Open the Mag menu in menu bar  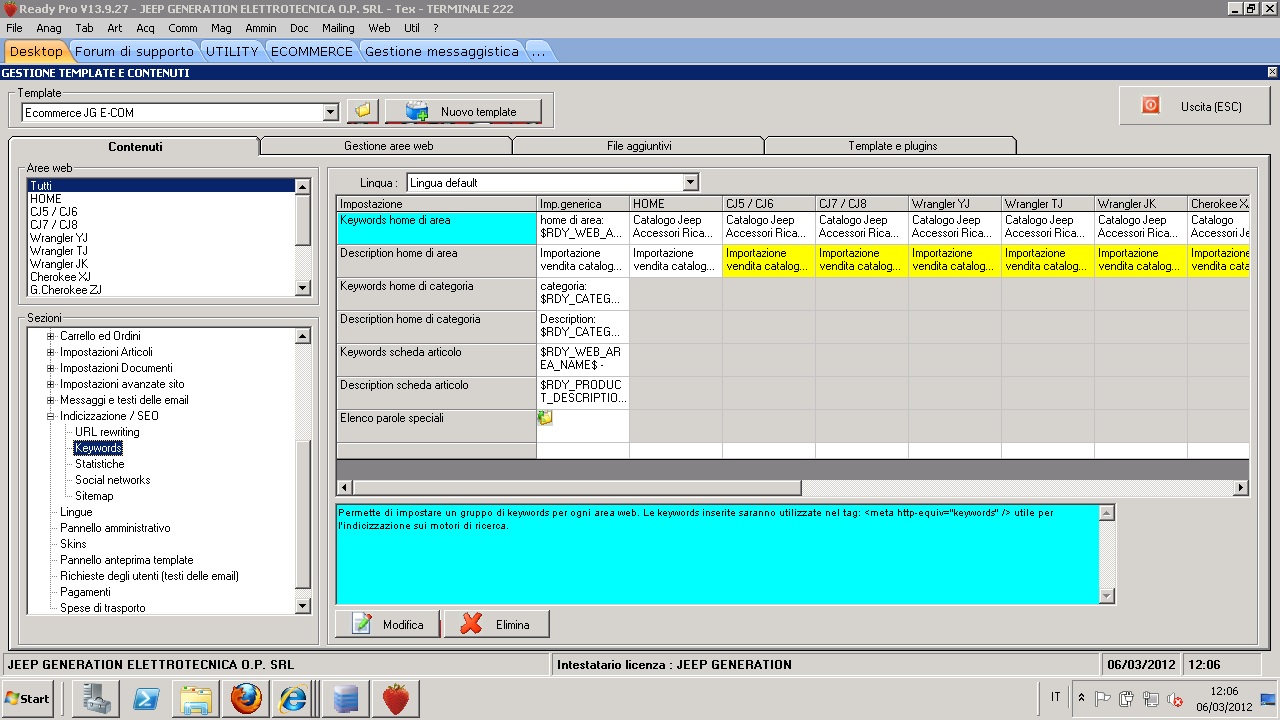click(x=221, y=28)
